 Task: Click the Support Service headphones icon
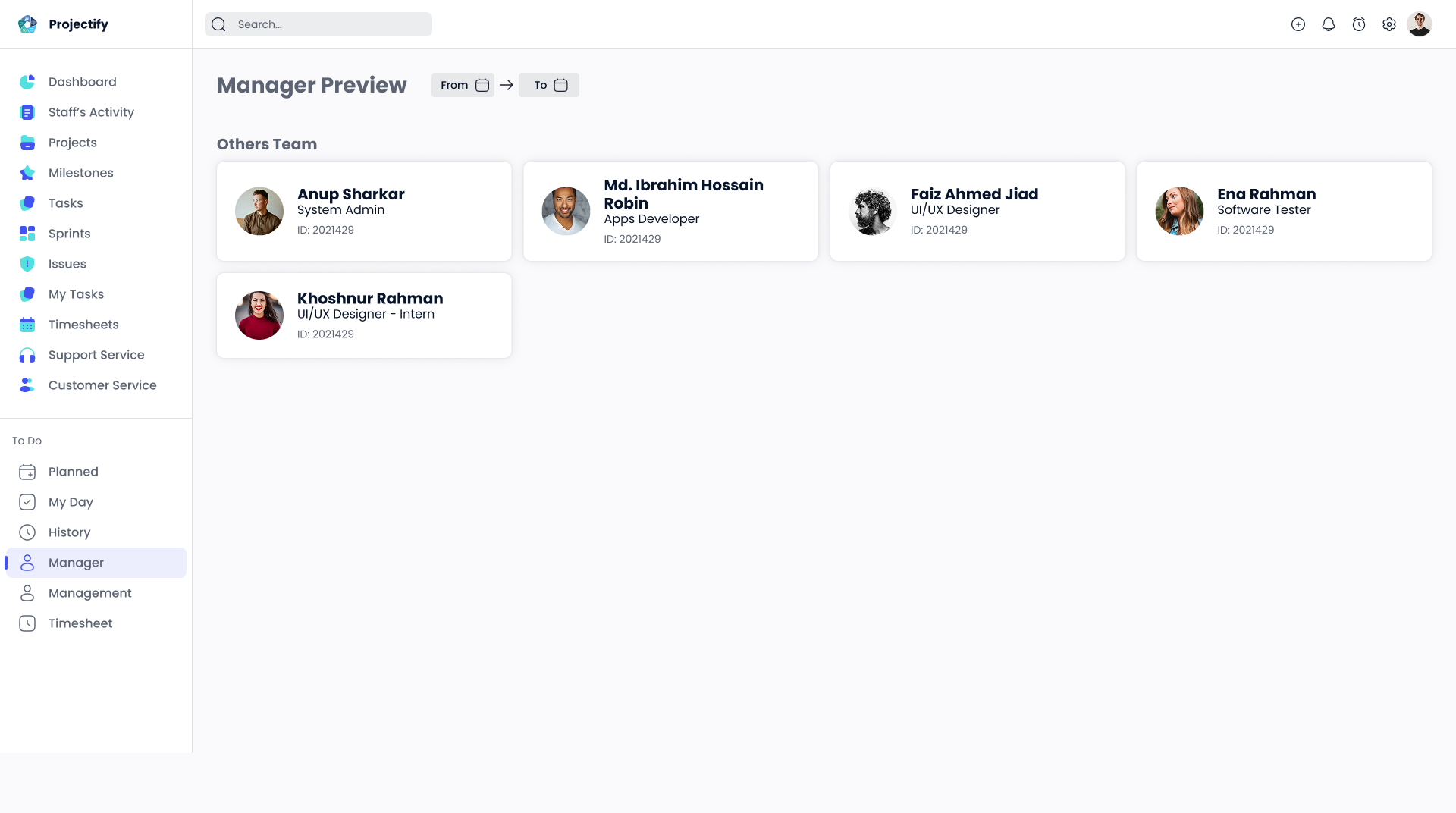click(x=27, y=355)
